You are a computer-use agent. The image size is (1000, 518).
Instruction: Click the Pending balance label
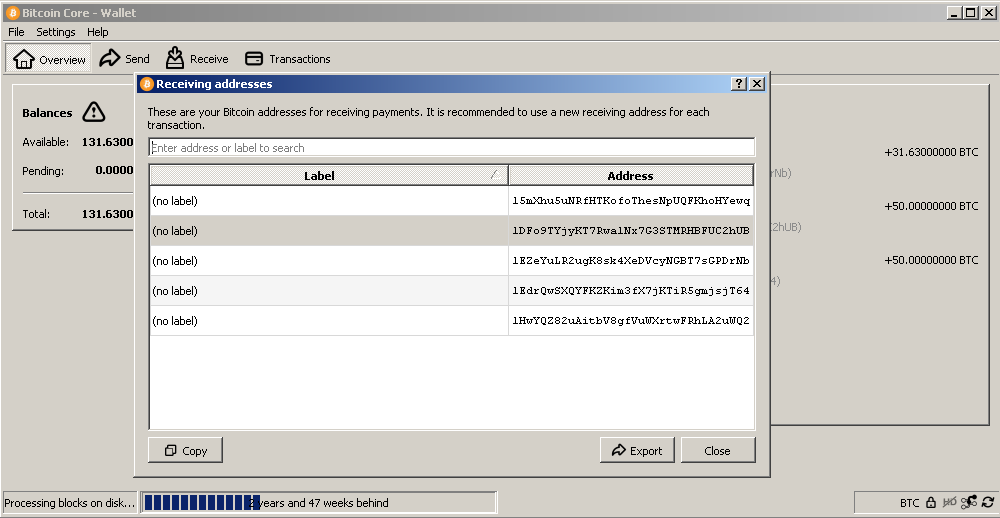click(x=43, y=171)
